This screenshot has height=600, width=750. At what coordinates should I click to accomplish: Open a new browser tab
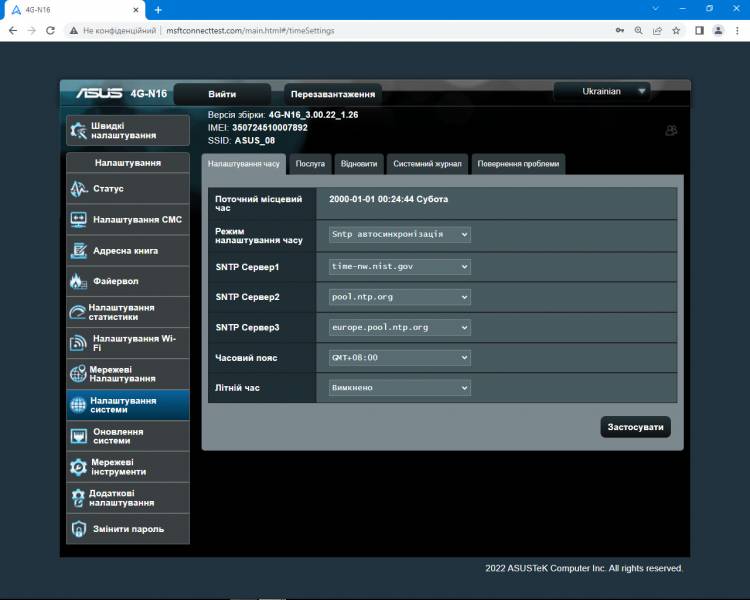158,10
